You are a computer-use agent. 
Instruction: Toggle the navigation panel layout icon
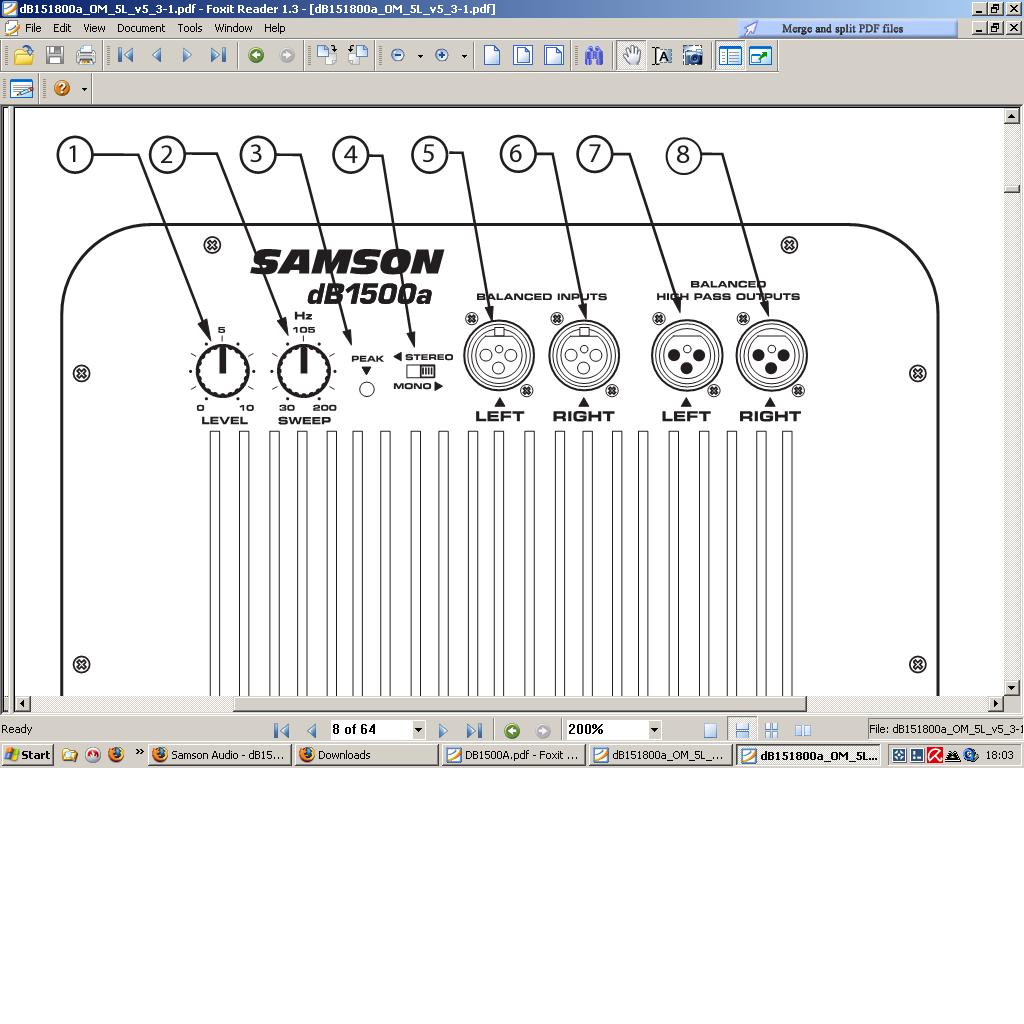point(729,56)
